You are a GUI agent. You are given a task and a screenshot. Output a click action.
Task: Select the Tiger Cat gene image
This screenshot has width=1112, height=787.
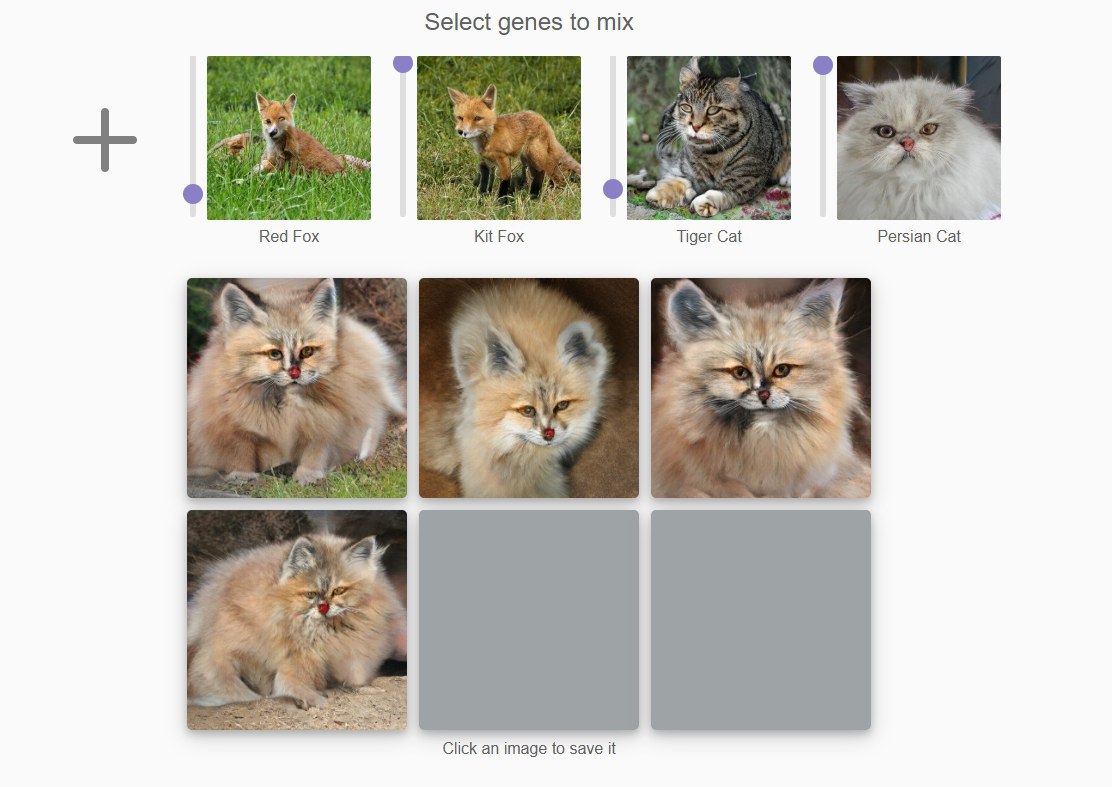708,138
